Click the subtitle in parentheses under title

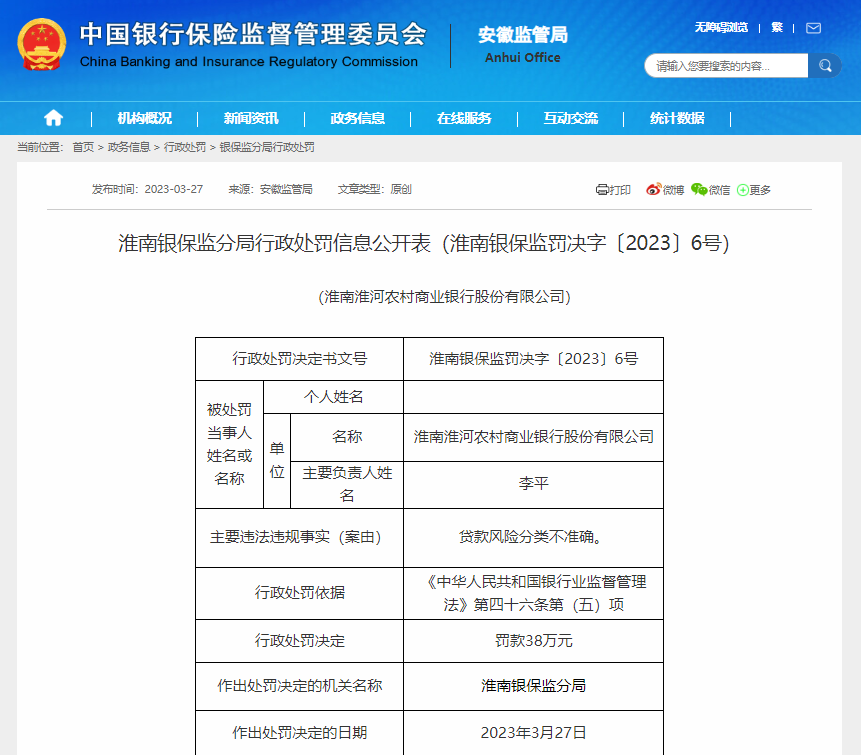444,297
